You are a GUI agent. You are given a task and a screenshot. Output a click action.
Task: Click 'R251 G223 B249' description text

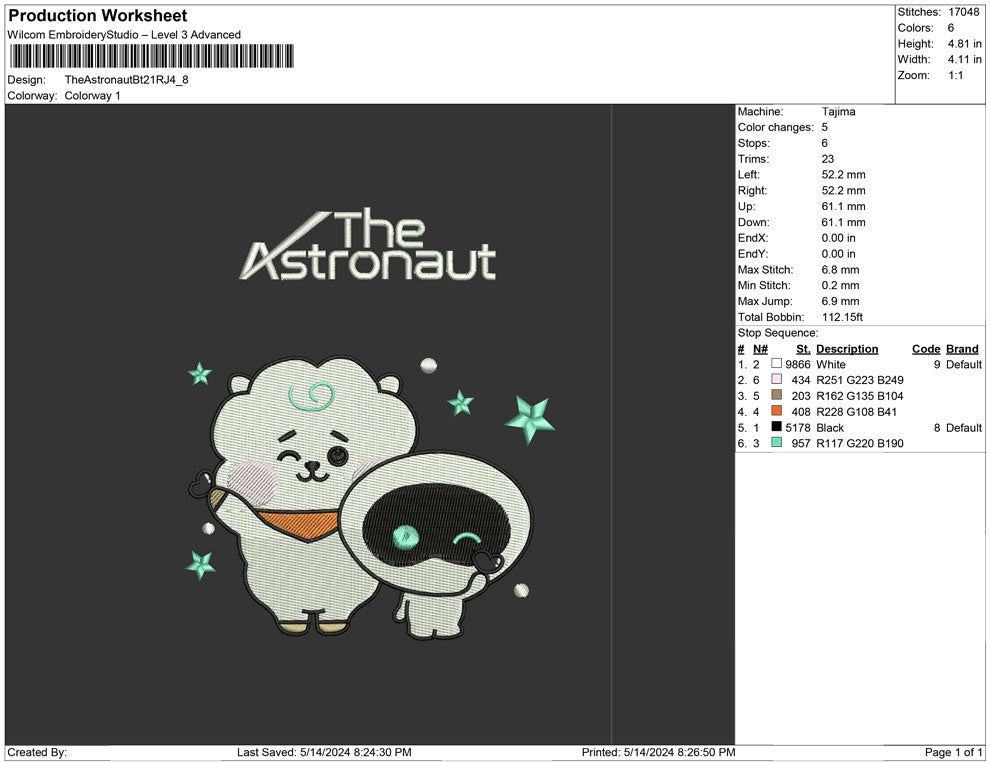pyautogui.click(x=859, y=380)
